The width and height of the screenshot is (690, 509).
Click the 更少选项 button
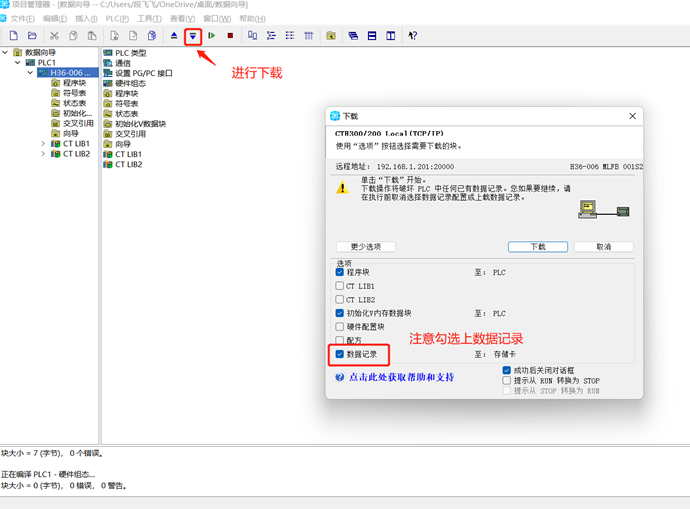[x=366, y=247]
